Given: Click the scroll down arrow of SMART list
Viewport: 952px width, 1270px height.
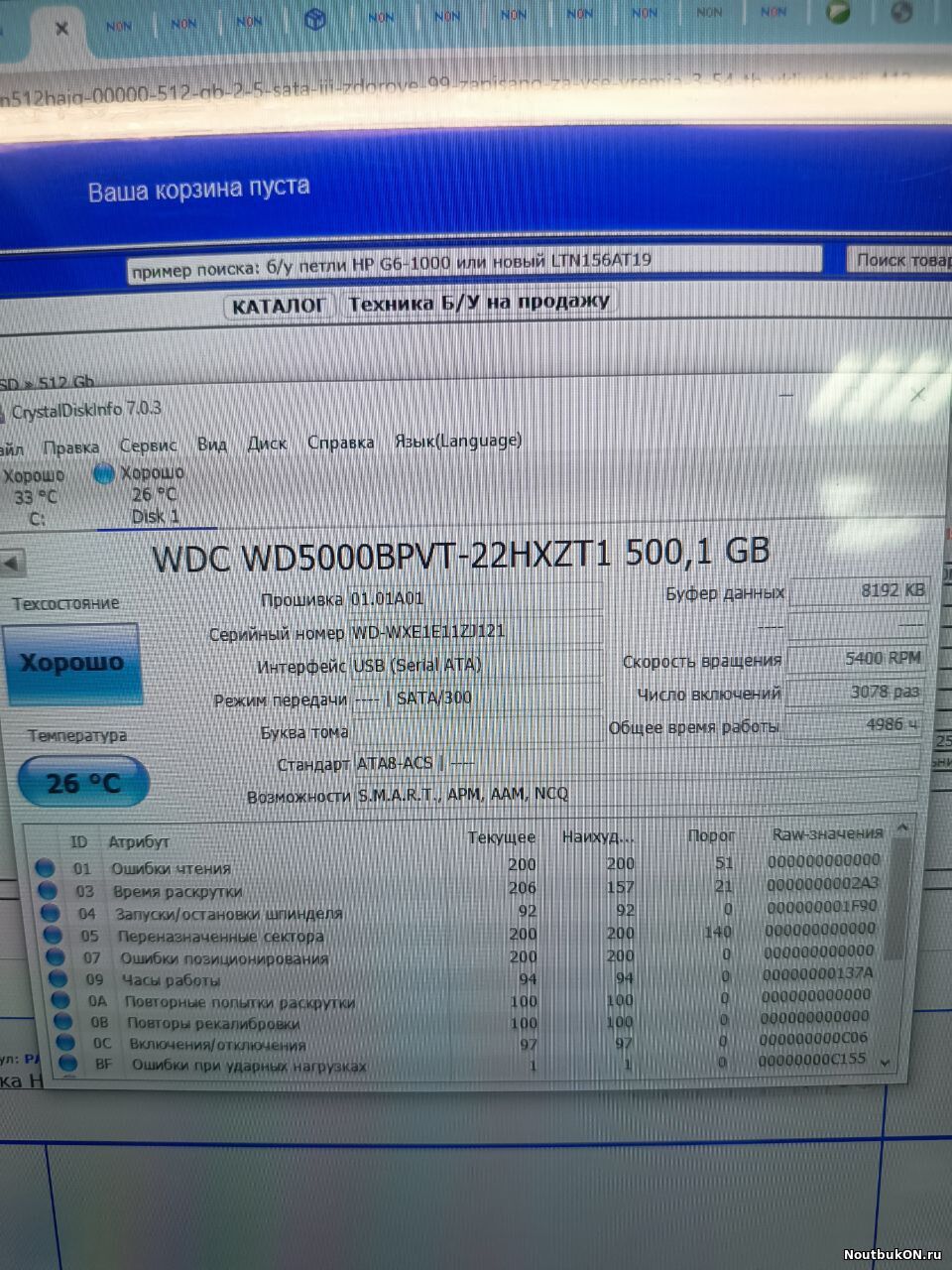Looking at the screenshot, I should [x=887, y=1063].
